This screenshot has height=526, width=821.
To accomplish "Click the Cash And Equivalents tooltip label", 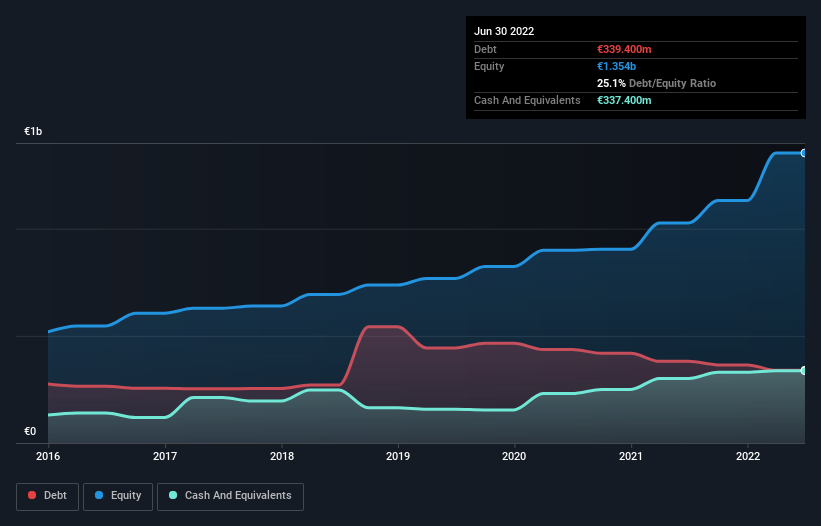I will [x=527, y=100].
